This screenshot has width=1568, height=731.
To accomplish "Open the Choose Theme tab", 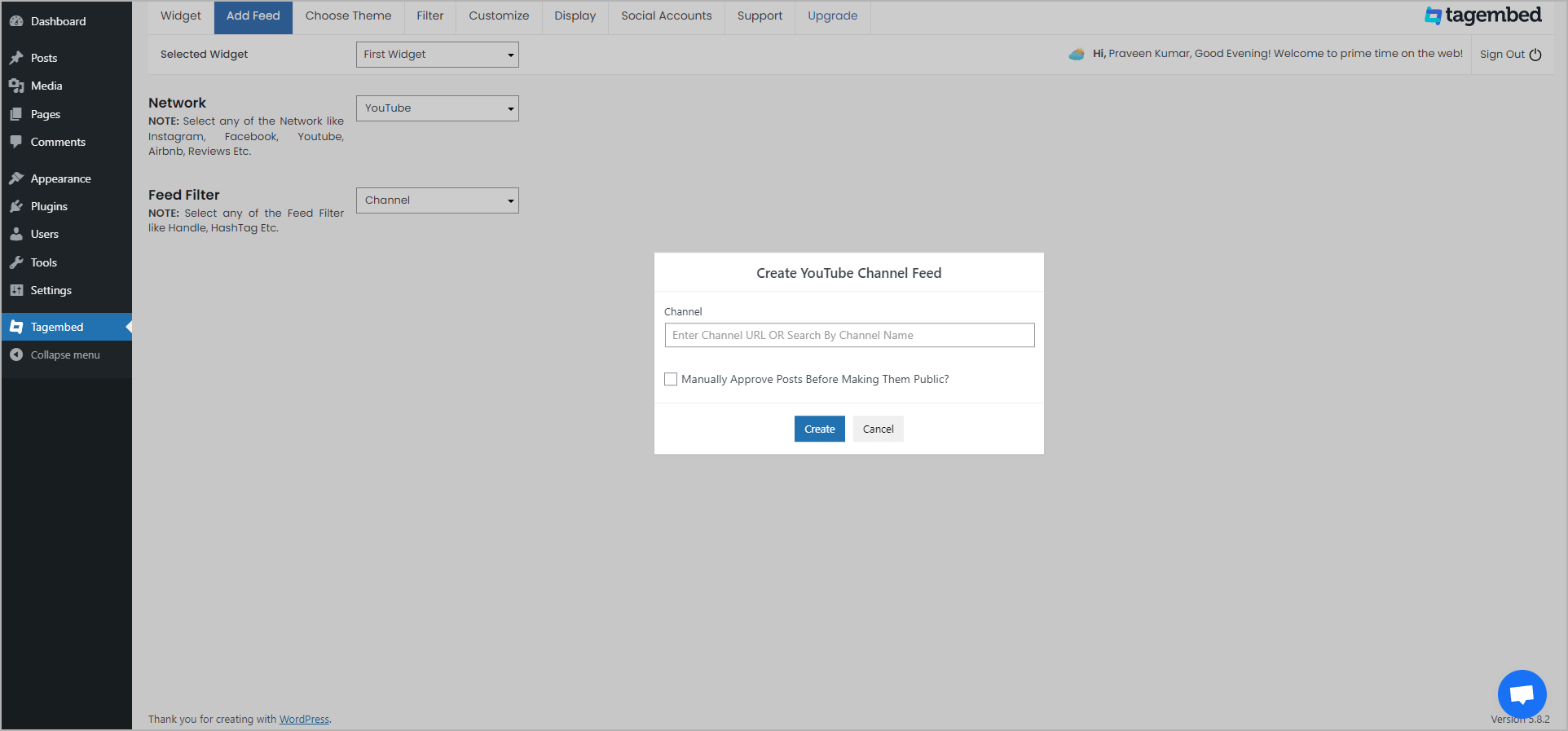I will pyautogui.click(x=349, y=16).
